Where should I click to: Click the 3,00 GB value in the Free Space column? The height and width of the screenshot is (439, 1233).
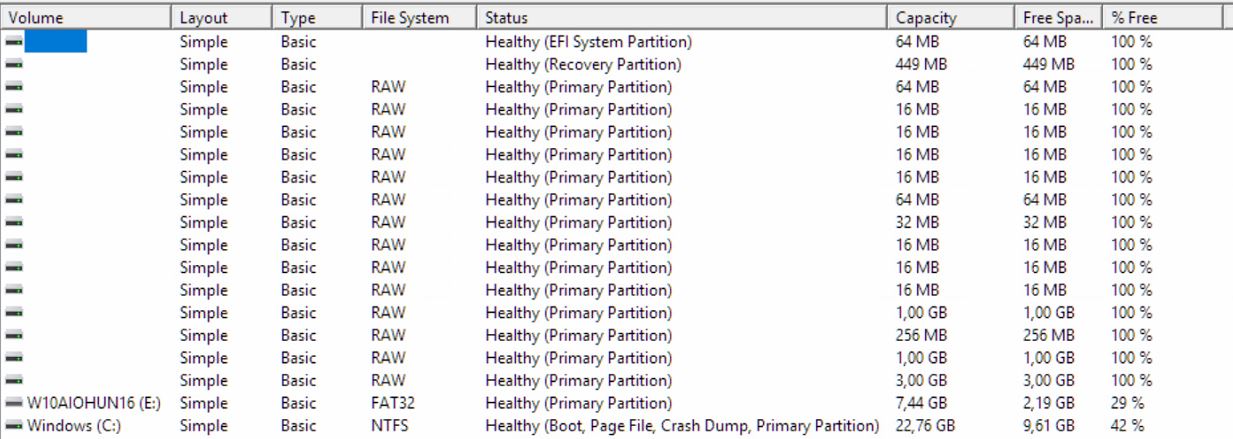1049,381
